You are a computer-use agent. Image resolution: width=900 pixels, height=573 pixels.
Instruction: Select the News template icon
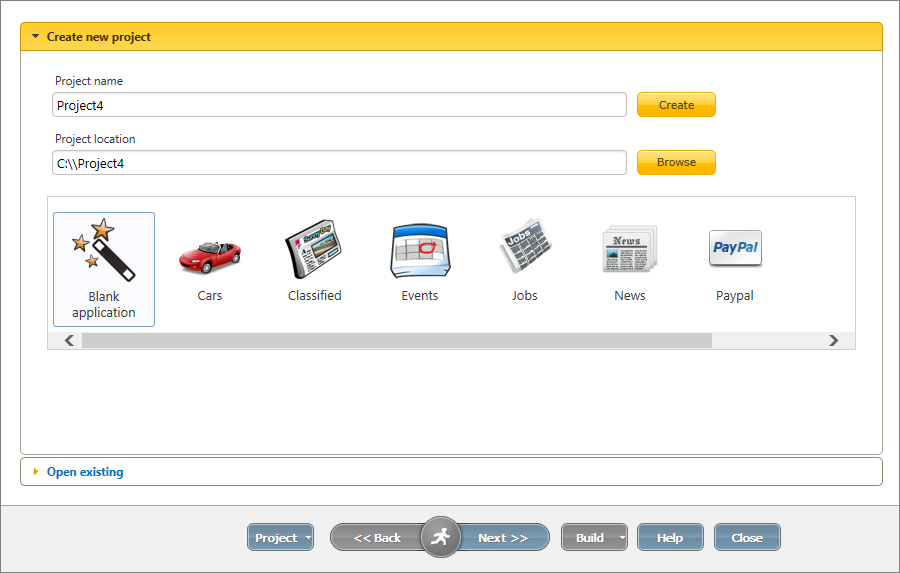(629, 258)
